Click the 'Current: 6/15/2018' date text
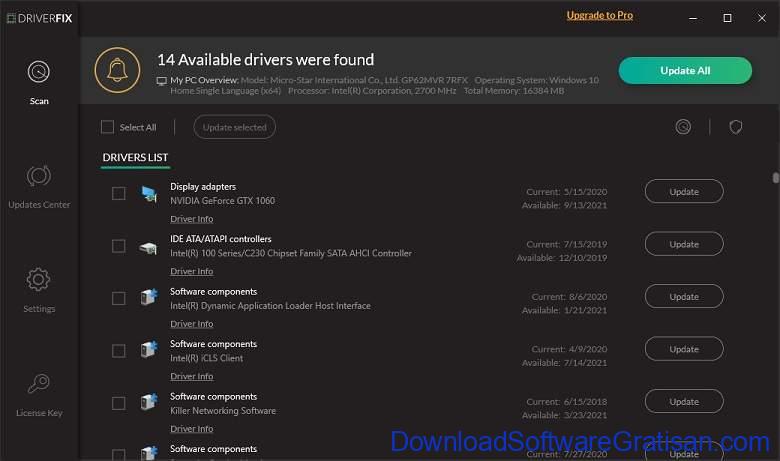The width and height of the screenshot is (780, 461). click(567, 401)
